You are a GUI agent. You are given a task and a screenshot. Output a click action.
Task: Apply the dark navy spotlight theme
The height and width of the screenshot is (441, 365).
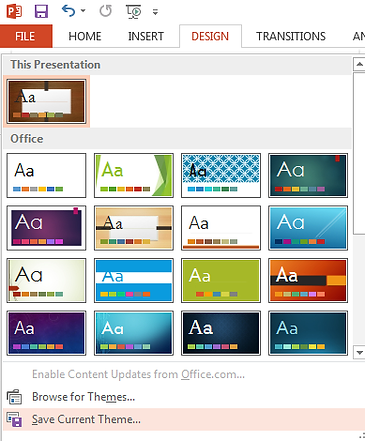[221, 333]
